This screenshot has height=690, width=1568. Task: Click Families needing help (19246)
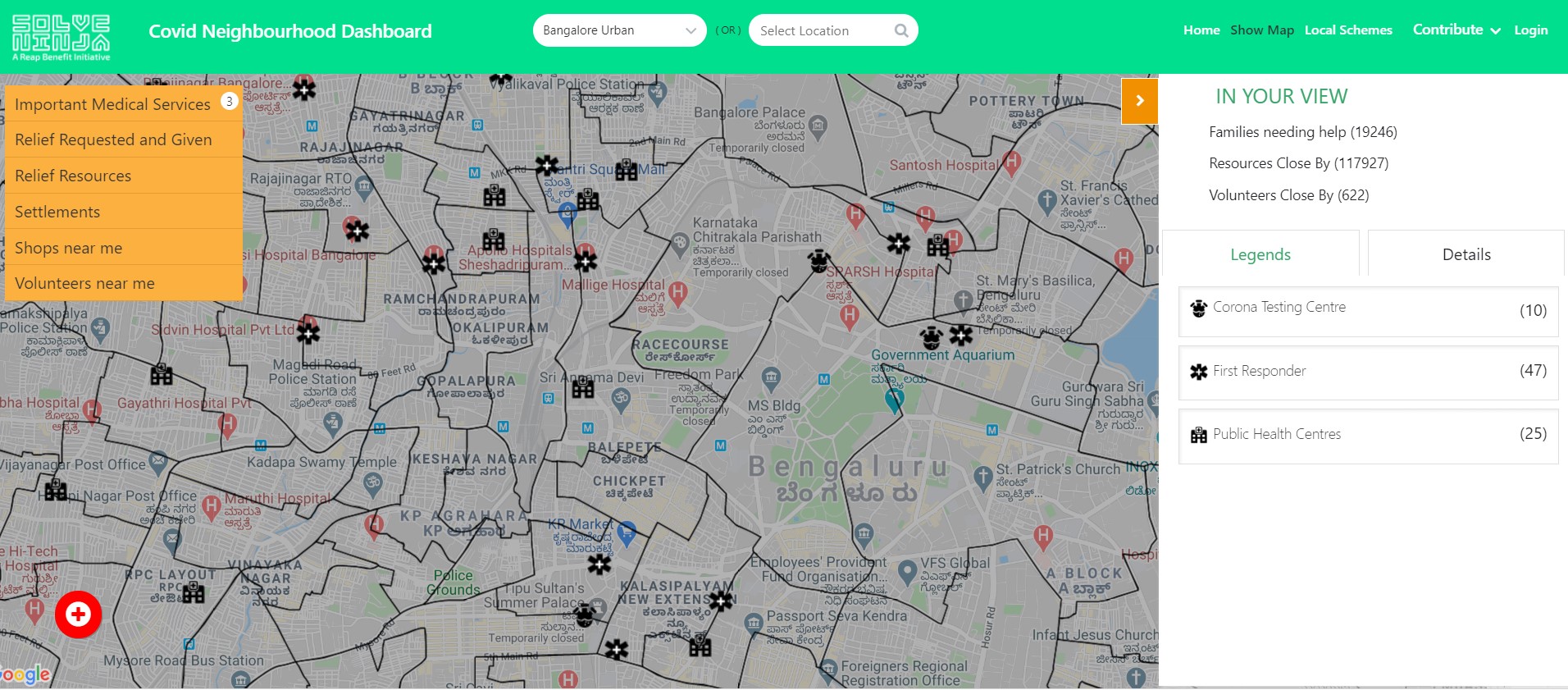coord(1302,132)
